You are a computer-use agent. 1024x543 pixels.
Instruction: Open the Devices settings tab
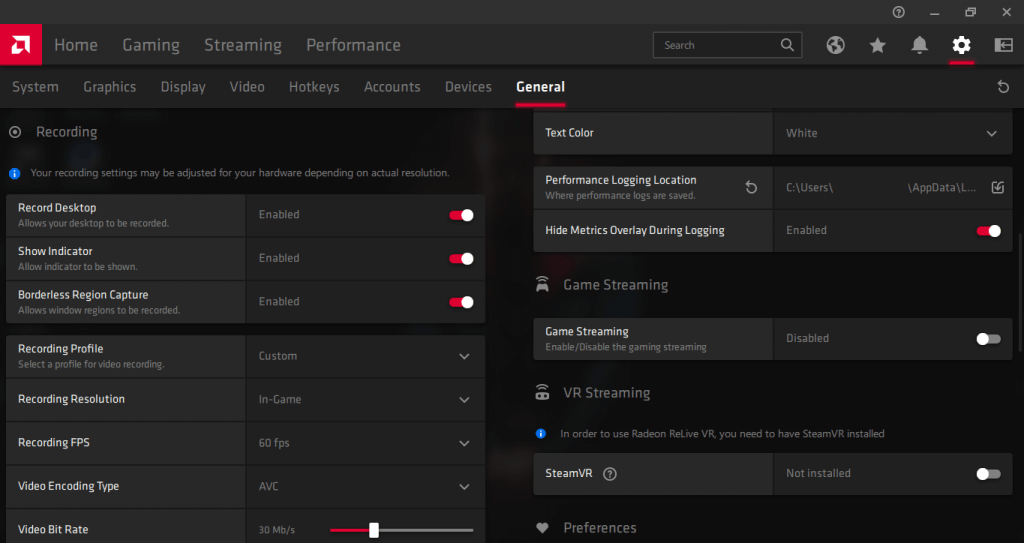coord(468,87)
